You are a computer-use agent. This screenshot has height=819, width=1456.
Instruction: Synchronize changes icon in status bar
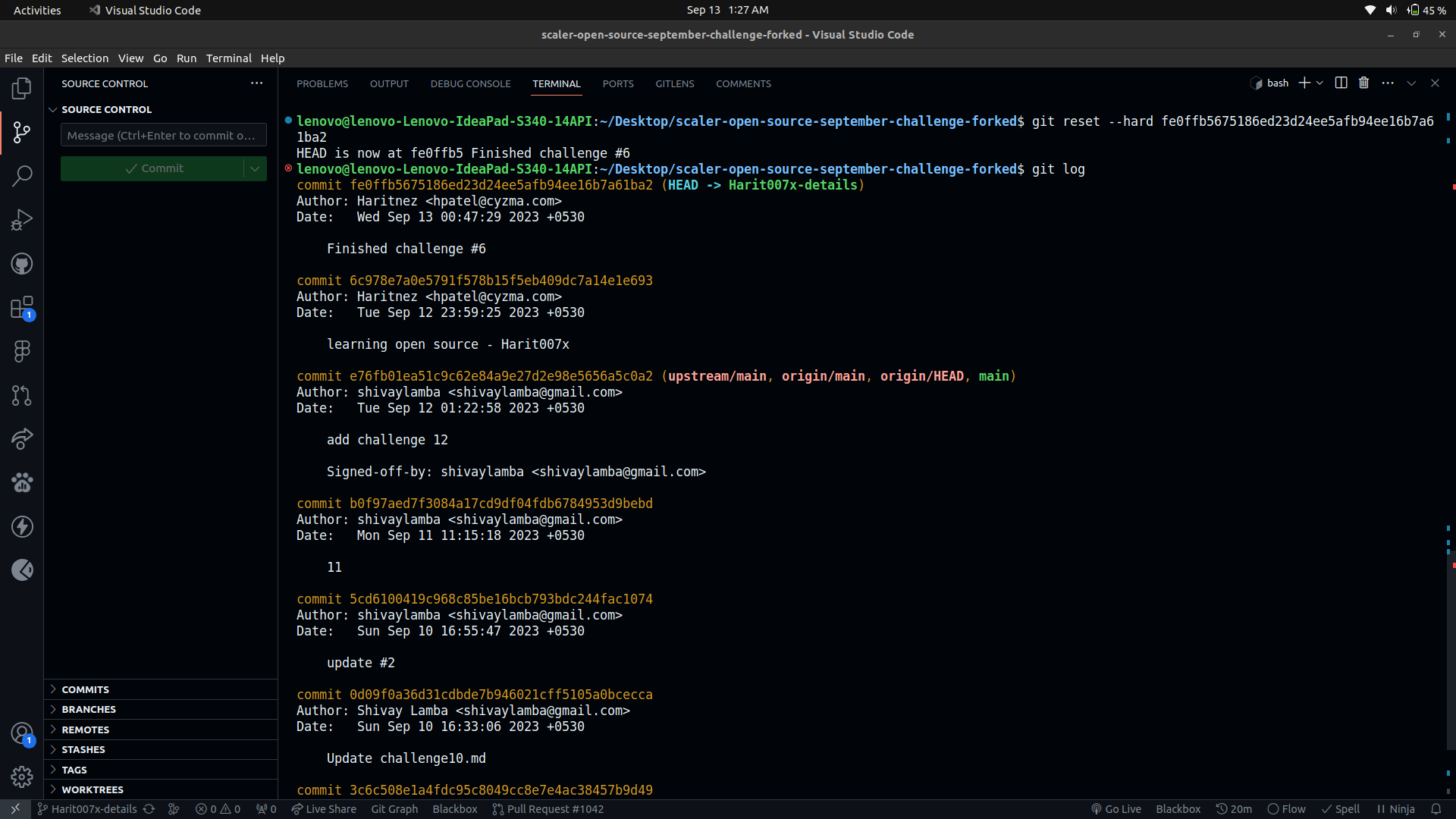pyautogui.click(x=149, y=809)
